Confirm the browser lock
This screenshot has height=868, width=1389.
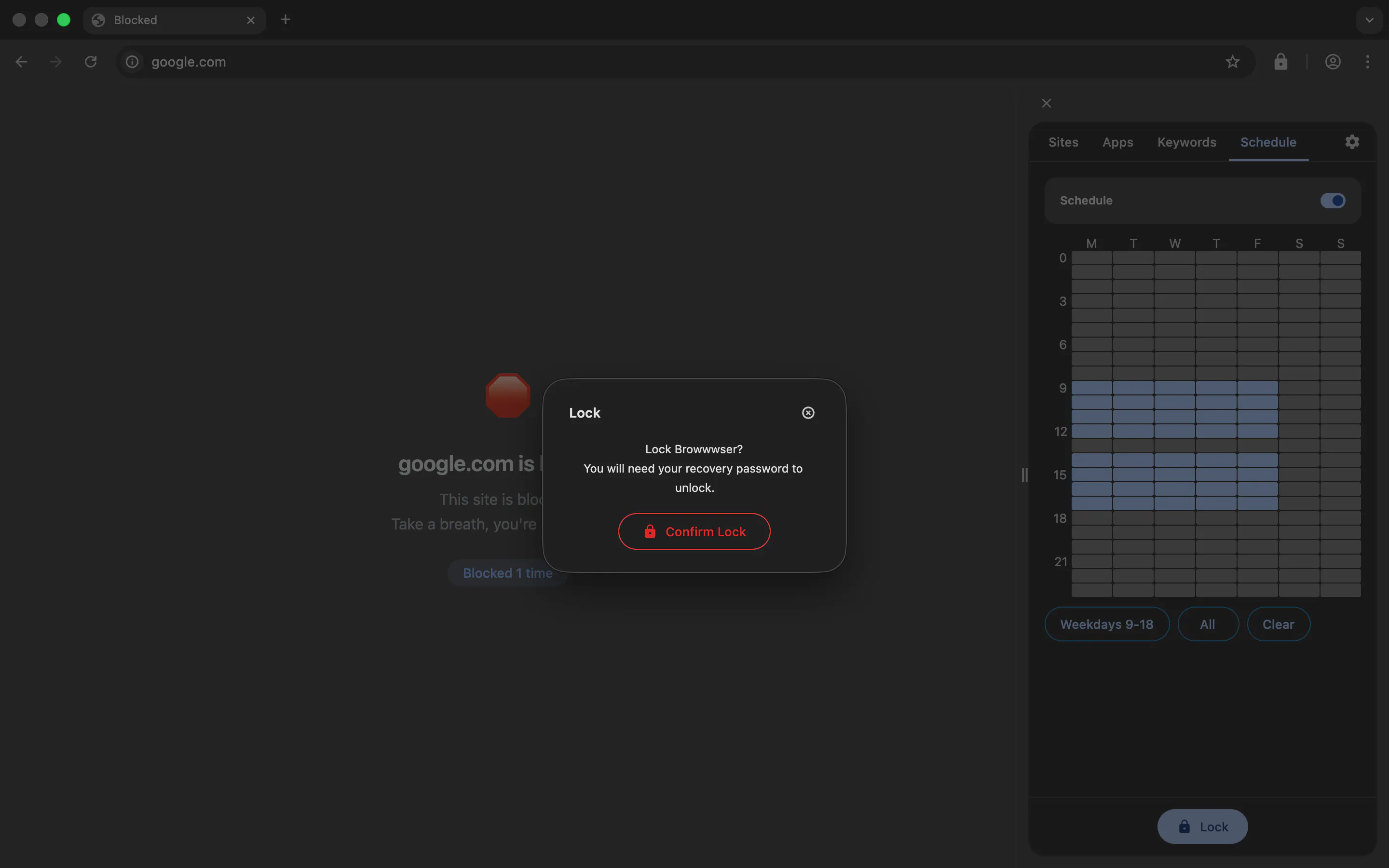point(694,531)
